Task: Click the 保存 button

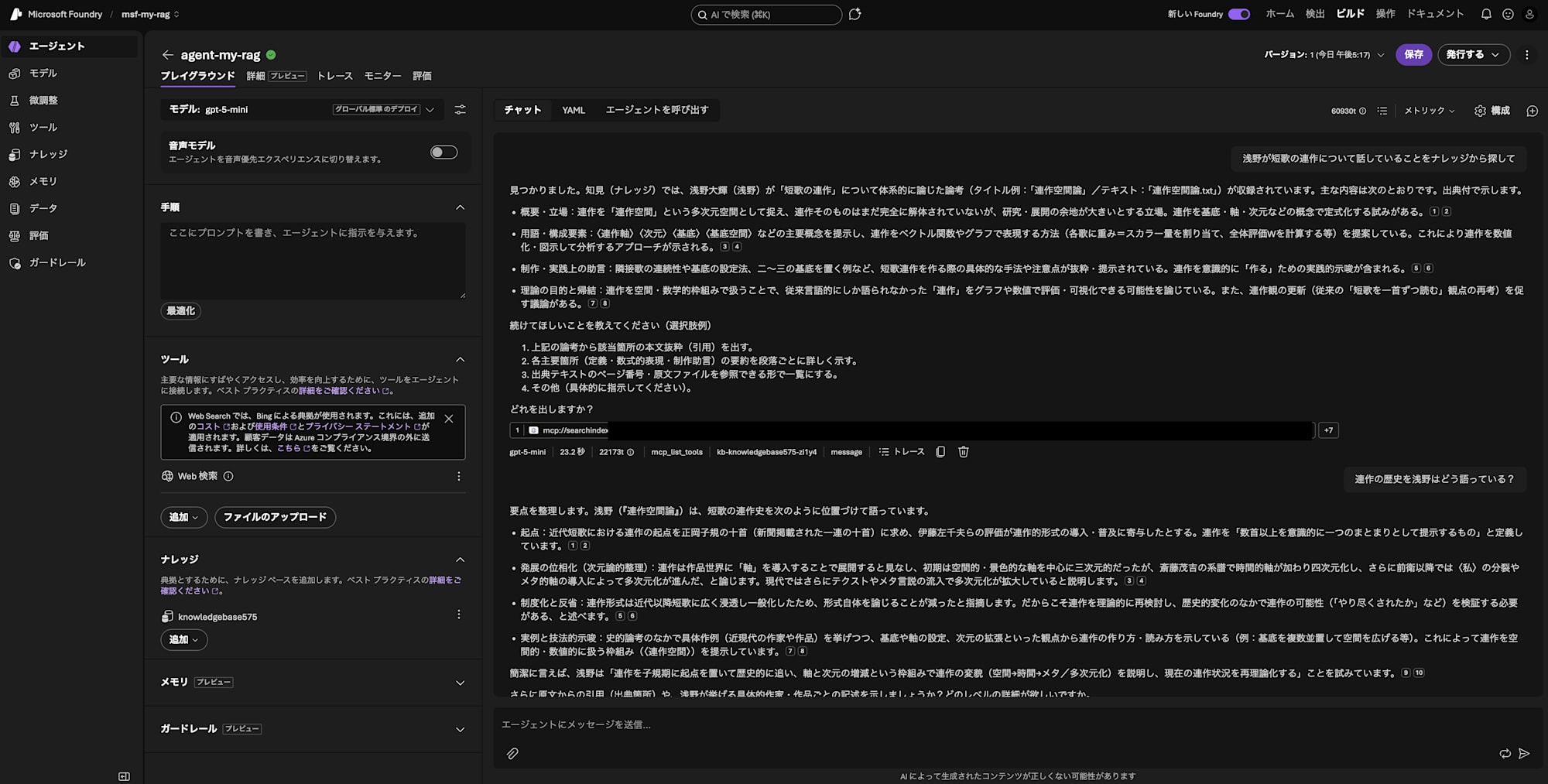Action: 1414,55
